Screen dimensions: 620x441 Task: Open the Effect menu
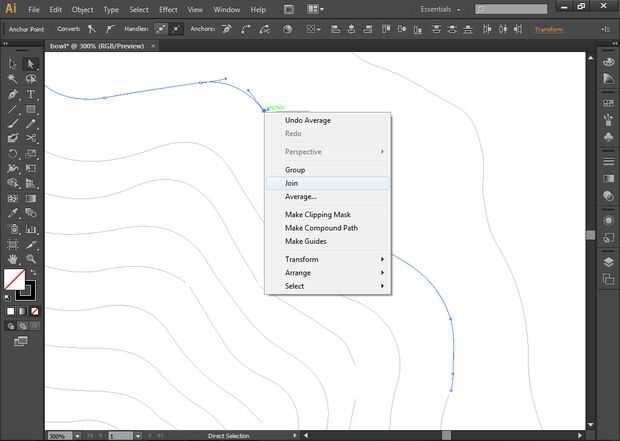pos(167,9)
